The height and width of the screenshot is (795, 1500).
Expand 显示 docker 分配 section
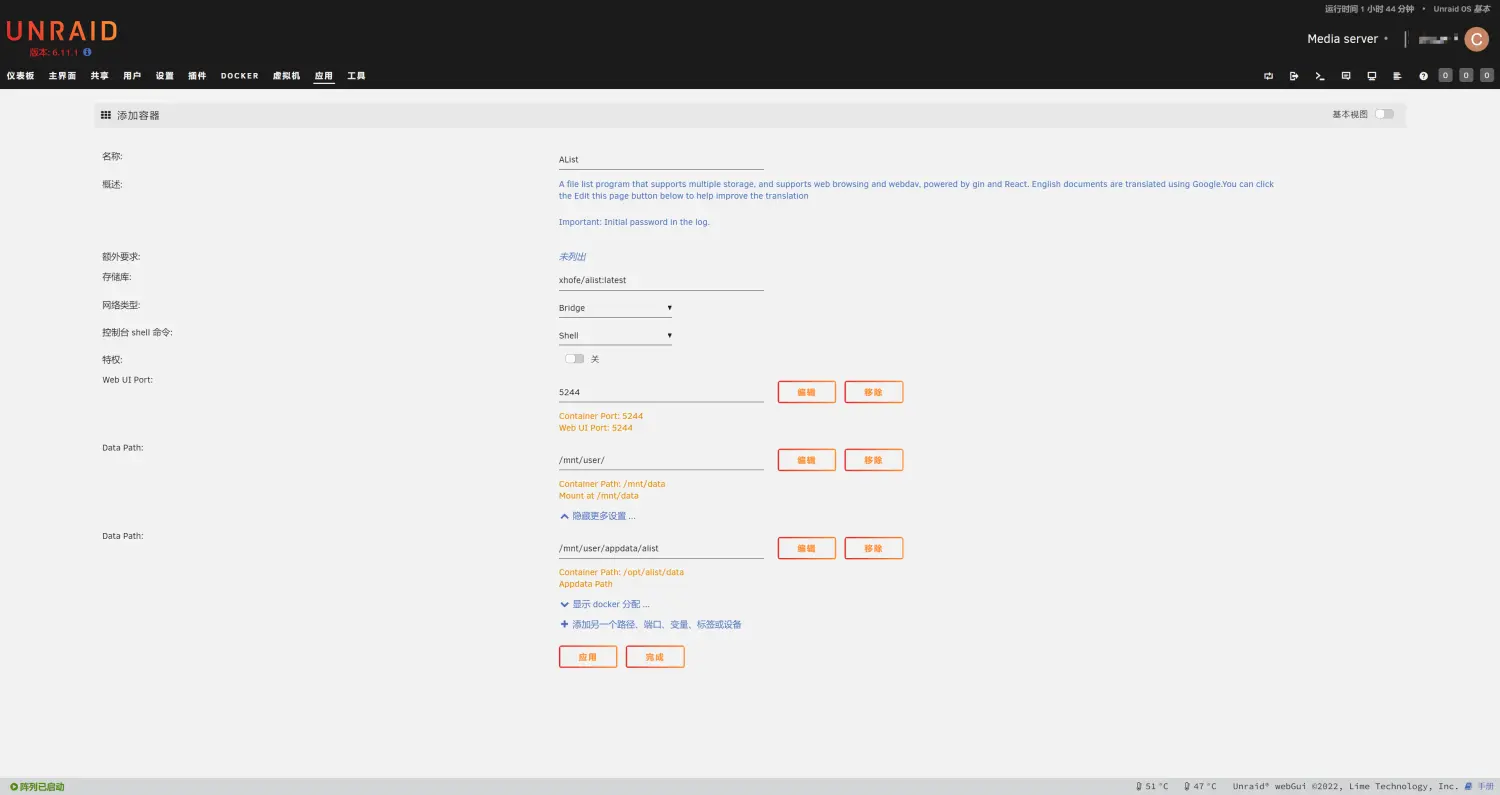tap(605, 604)
